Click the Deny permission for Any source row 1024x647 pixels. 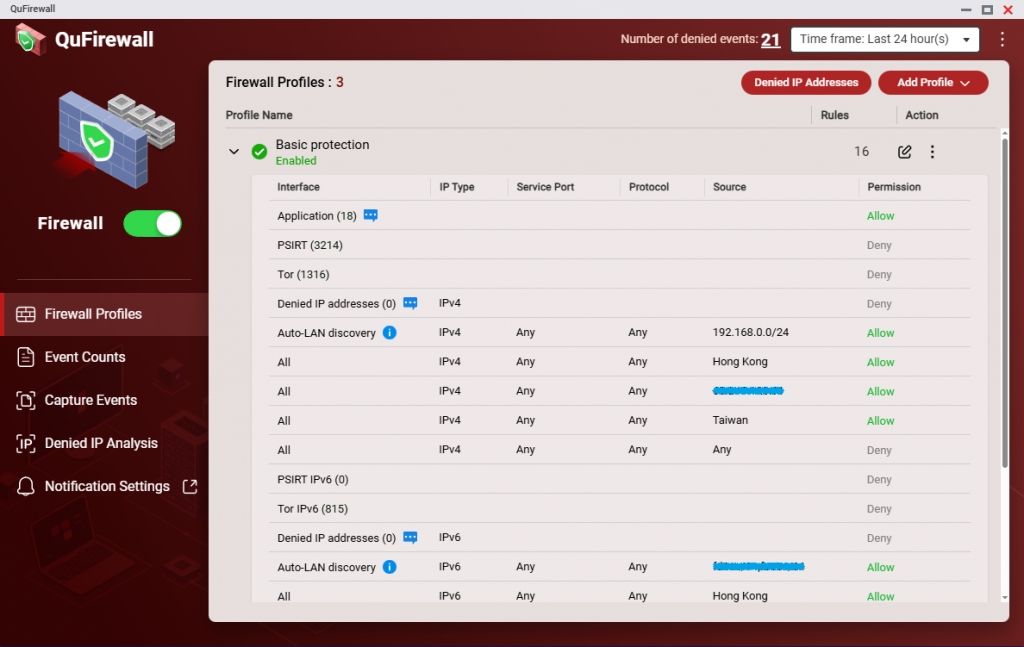point(879,450)
